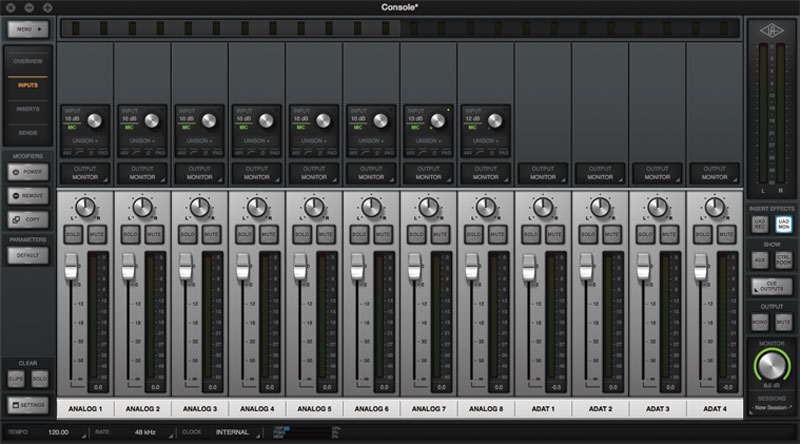Toggle low cut filter icon on Analog 1
This screenshot has width=800, height=444.
(x=79, y=153)
